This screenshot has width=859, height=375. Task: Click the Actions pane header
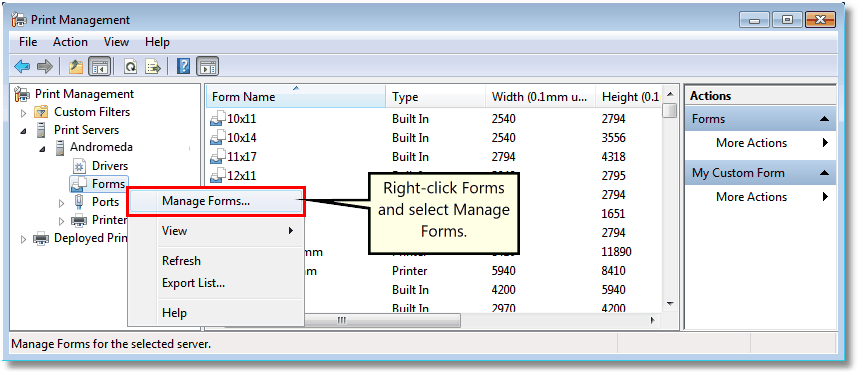pos(760,96)
